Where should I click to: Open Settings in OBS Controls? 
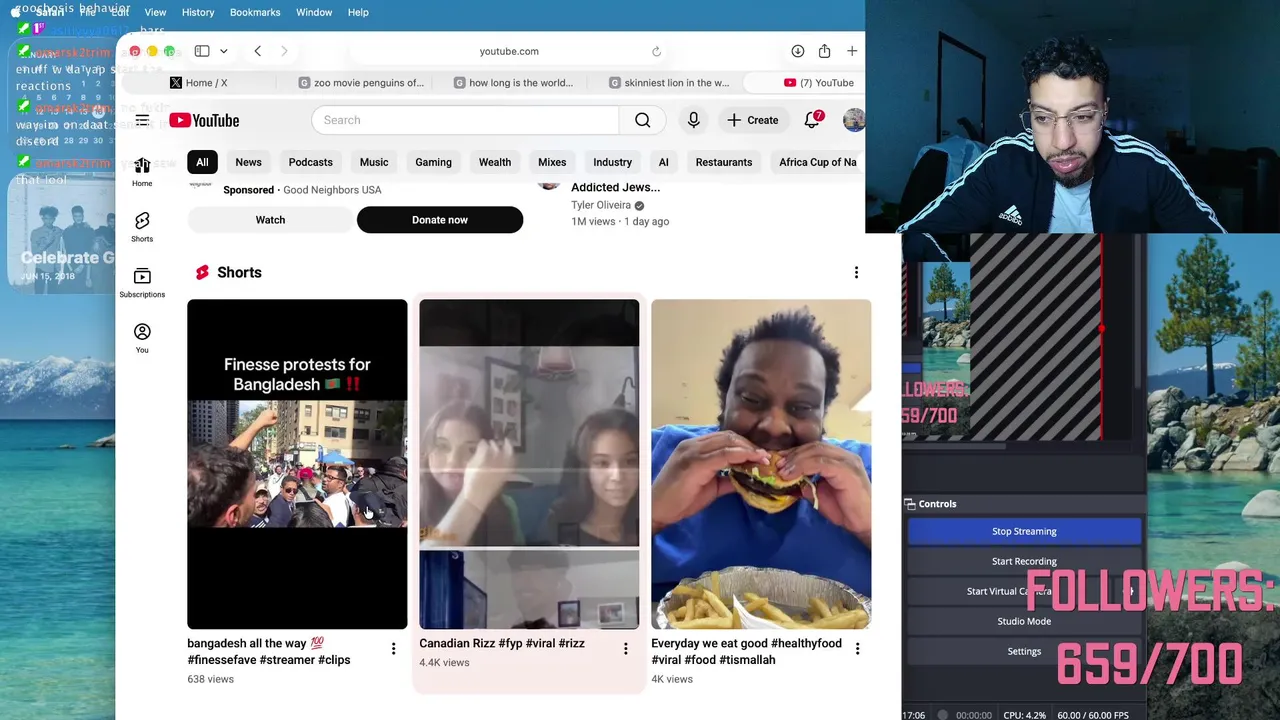pos(1024,651)
